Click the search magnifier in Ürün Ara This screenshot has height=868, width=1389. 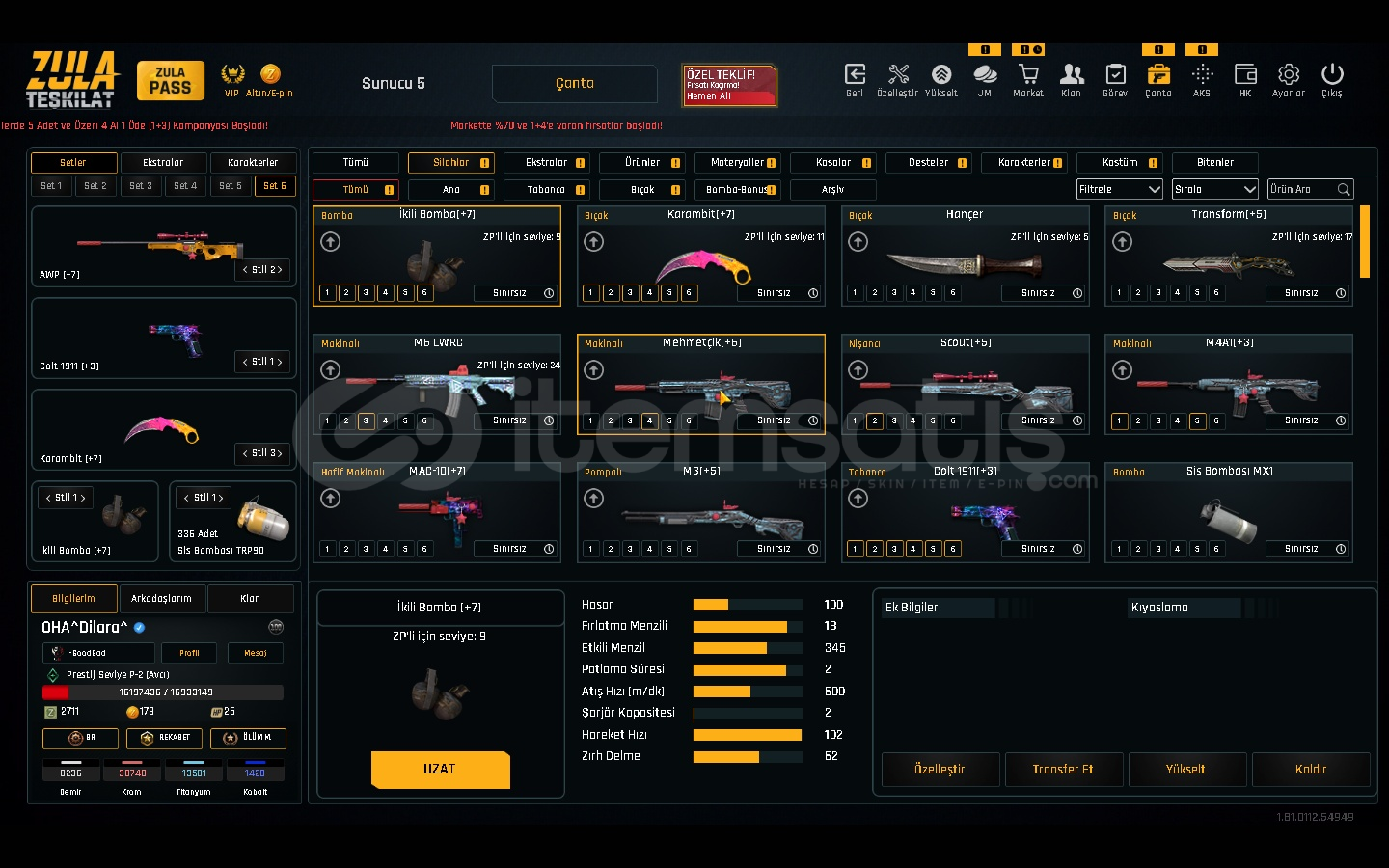pyautogui.click(x=1344, y=190)
